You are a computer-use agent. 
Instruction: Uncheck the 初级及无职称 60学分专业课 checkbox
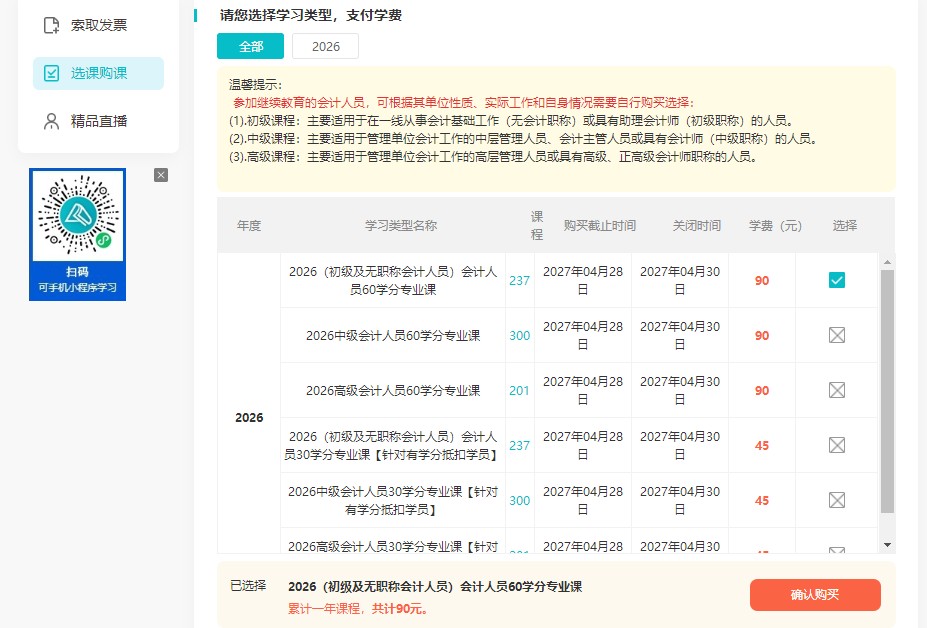837,280
